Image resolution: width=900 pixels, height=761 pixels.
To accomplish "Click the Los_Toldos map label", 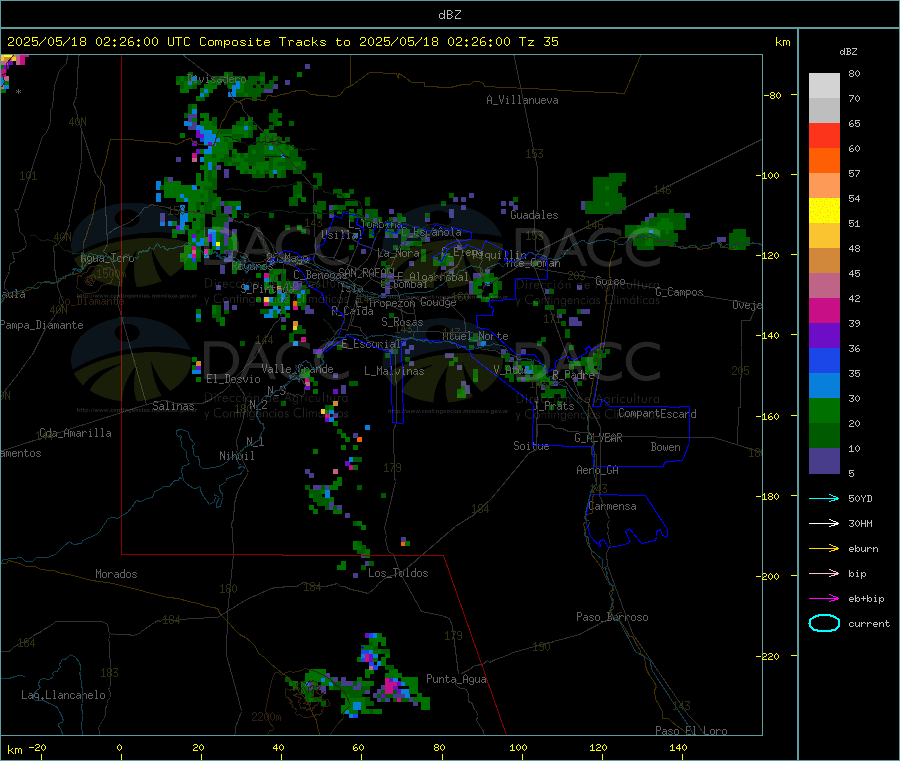I will pyautogui.click(x=398, y=573).
